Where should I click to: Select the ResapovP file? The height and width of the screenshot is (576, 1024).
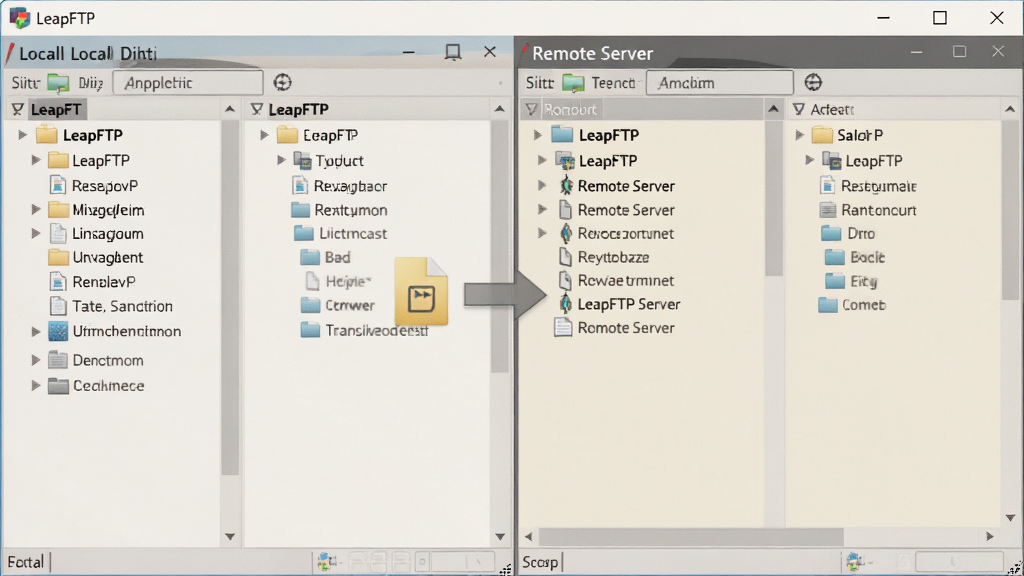click(x=94, y=185)
